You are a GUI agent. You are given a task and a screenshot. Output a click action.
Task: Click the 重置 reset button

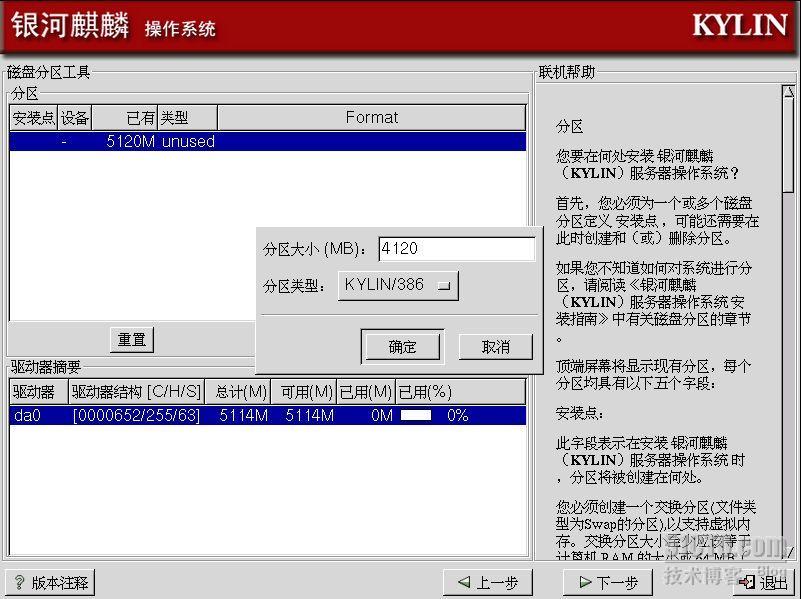pos(132,340)
